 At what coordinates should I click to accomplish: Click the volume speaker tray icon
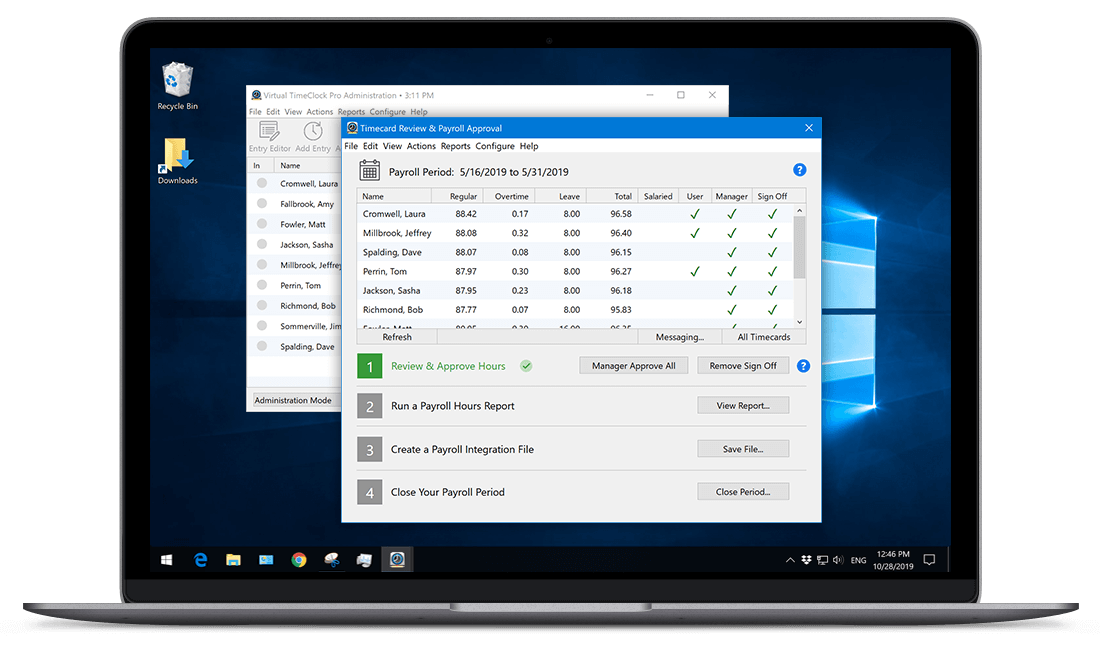tap(838, 560)
